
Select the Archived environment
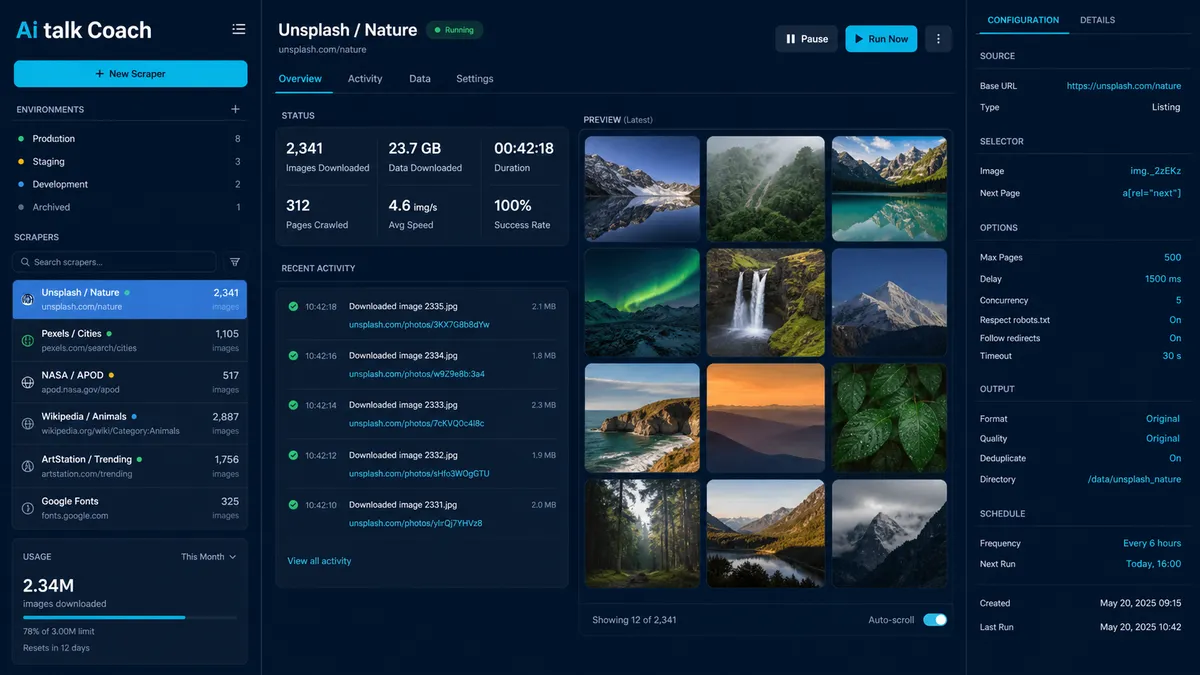129,207
